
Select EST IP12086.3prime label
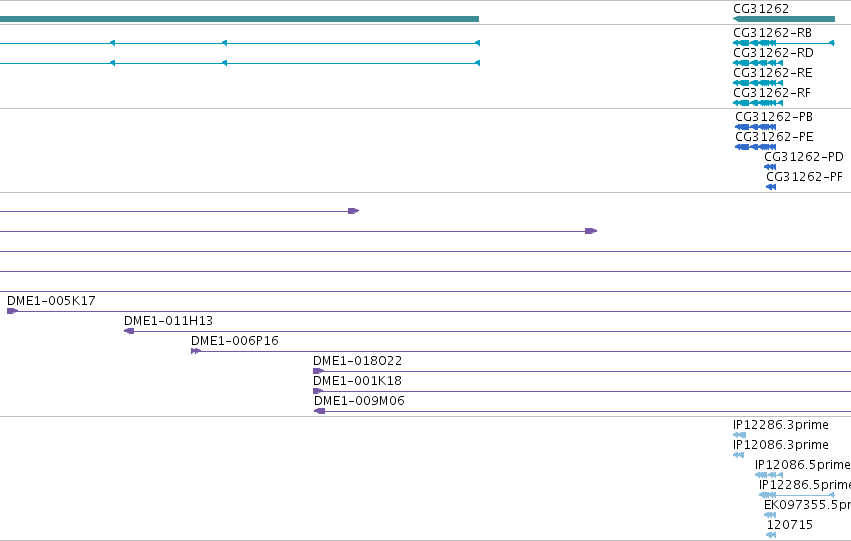(x=780, y=445)
